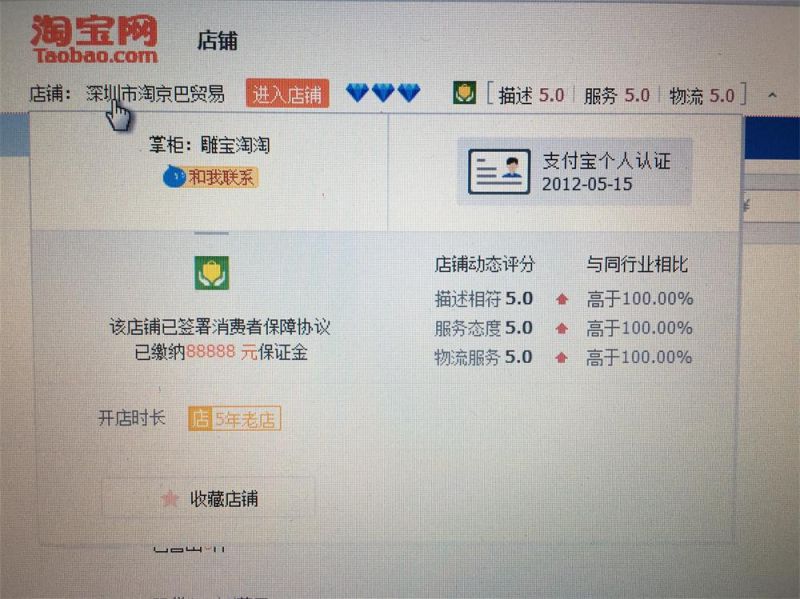Click 物流 5.0 rating in header
The height and width of the screenshot is (599, 800).
click(x=702, y=95)
